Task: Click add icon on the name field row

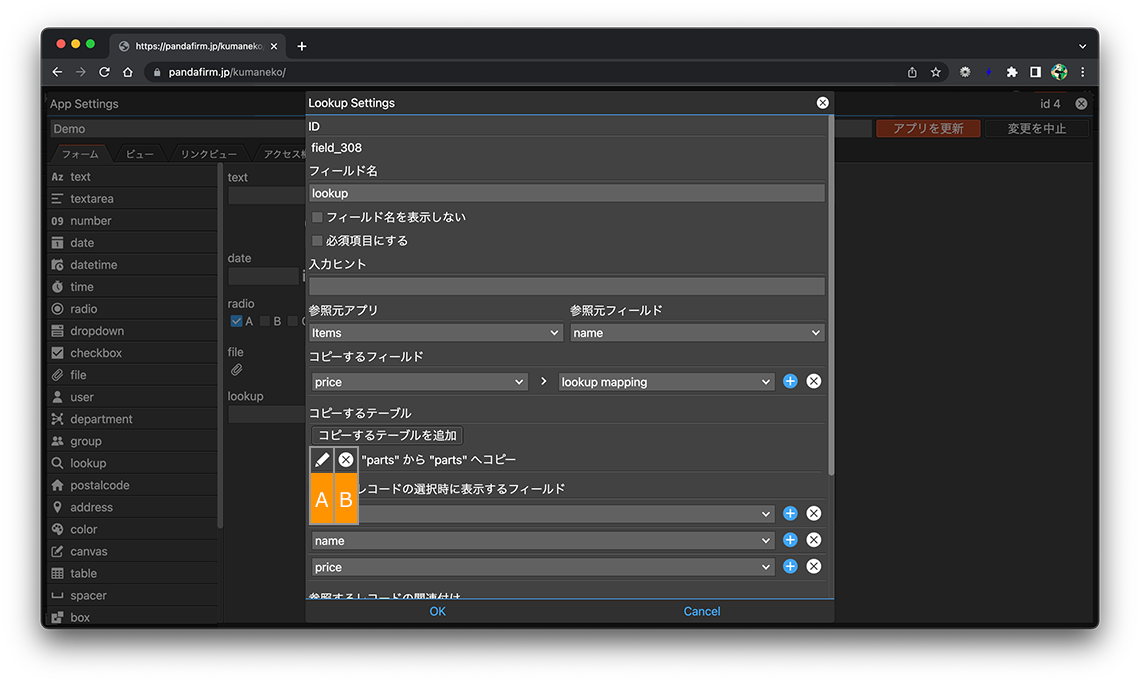Action: click(x=790, y=540)
